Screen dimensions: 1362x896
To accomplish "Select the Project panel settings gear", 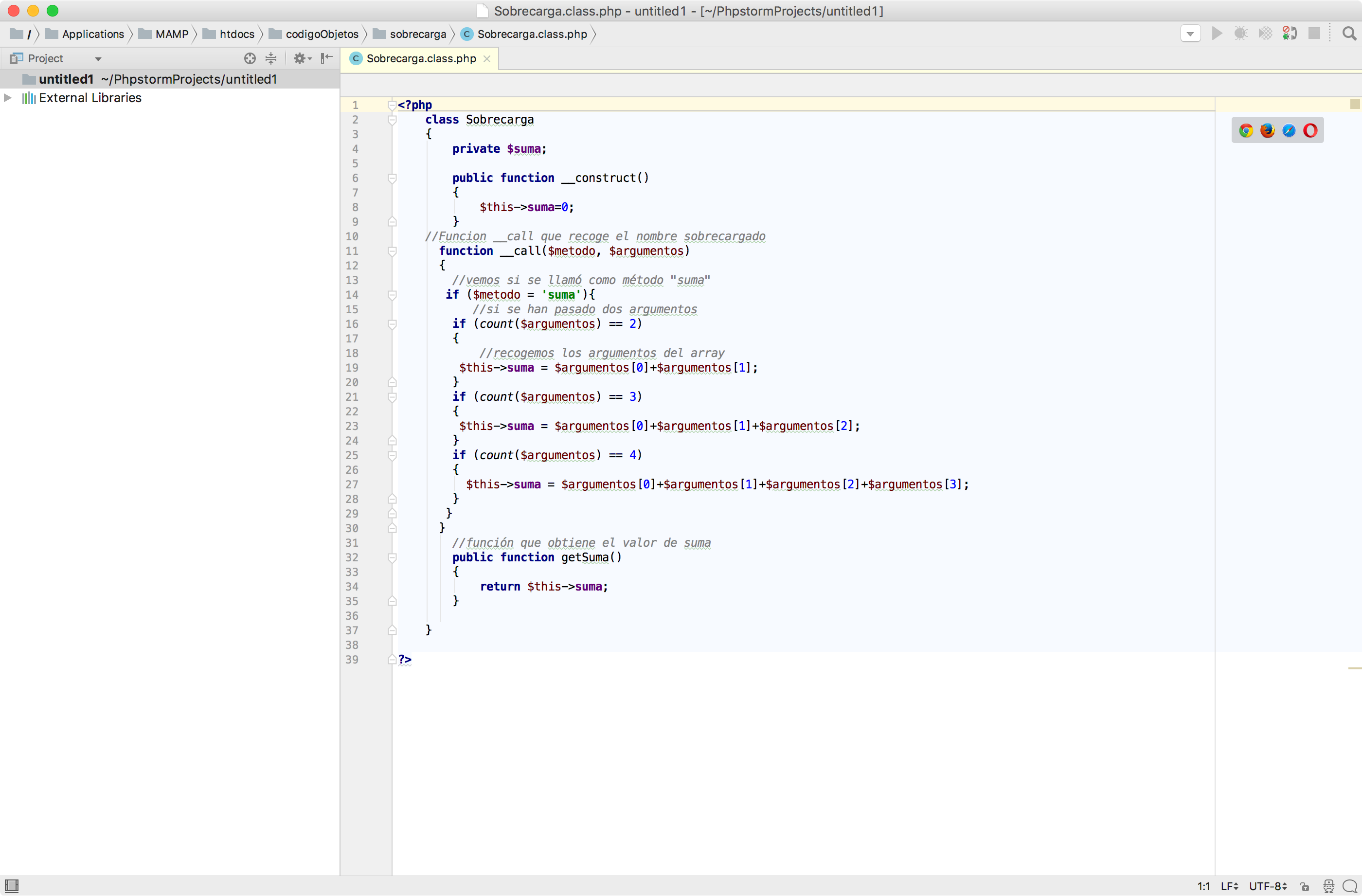I will (300, 58).
